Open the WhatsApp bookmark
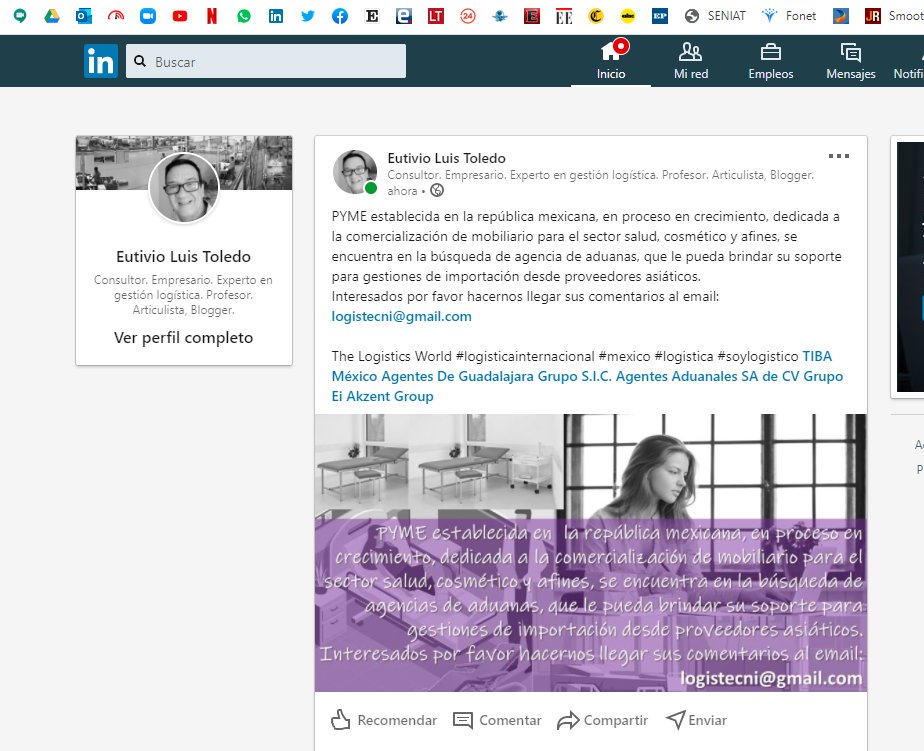This screenshot has width=924, height=751. click(244, 16)
